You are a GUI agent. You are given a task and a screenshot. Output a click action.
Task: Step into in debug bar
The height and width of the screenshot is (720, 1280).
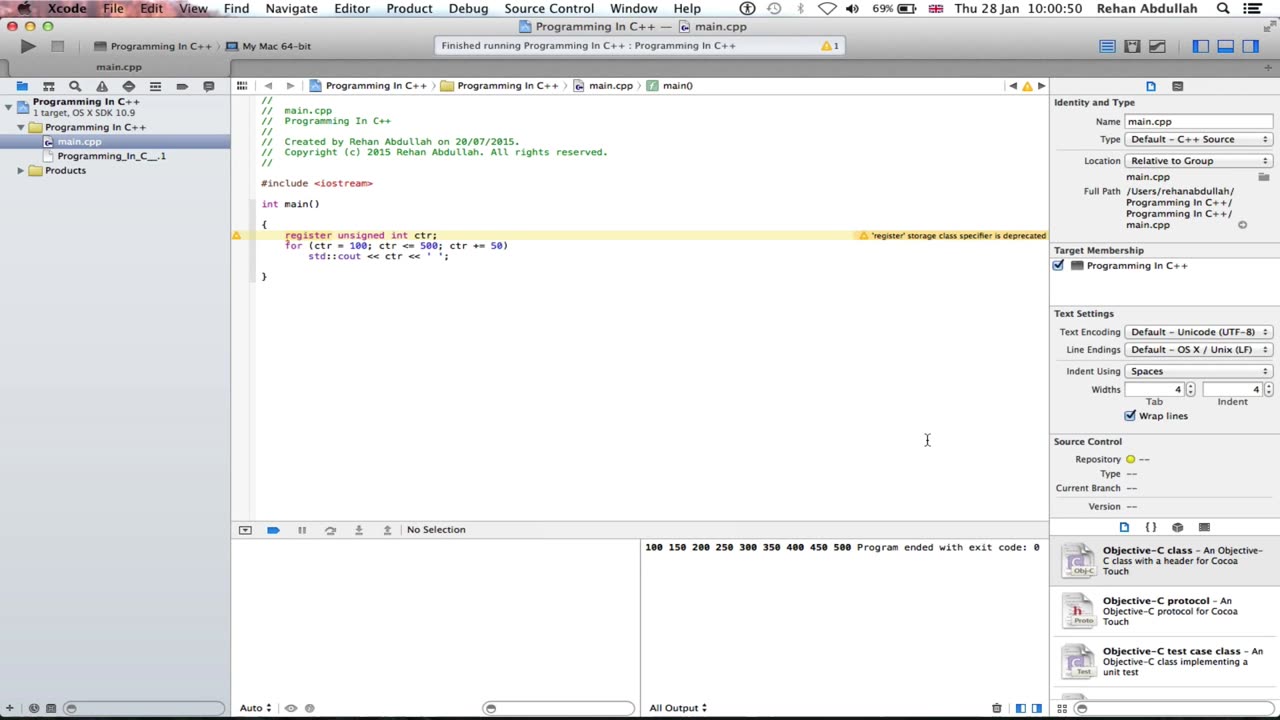359,530
